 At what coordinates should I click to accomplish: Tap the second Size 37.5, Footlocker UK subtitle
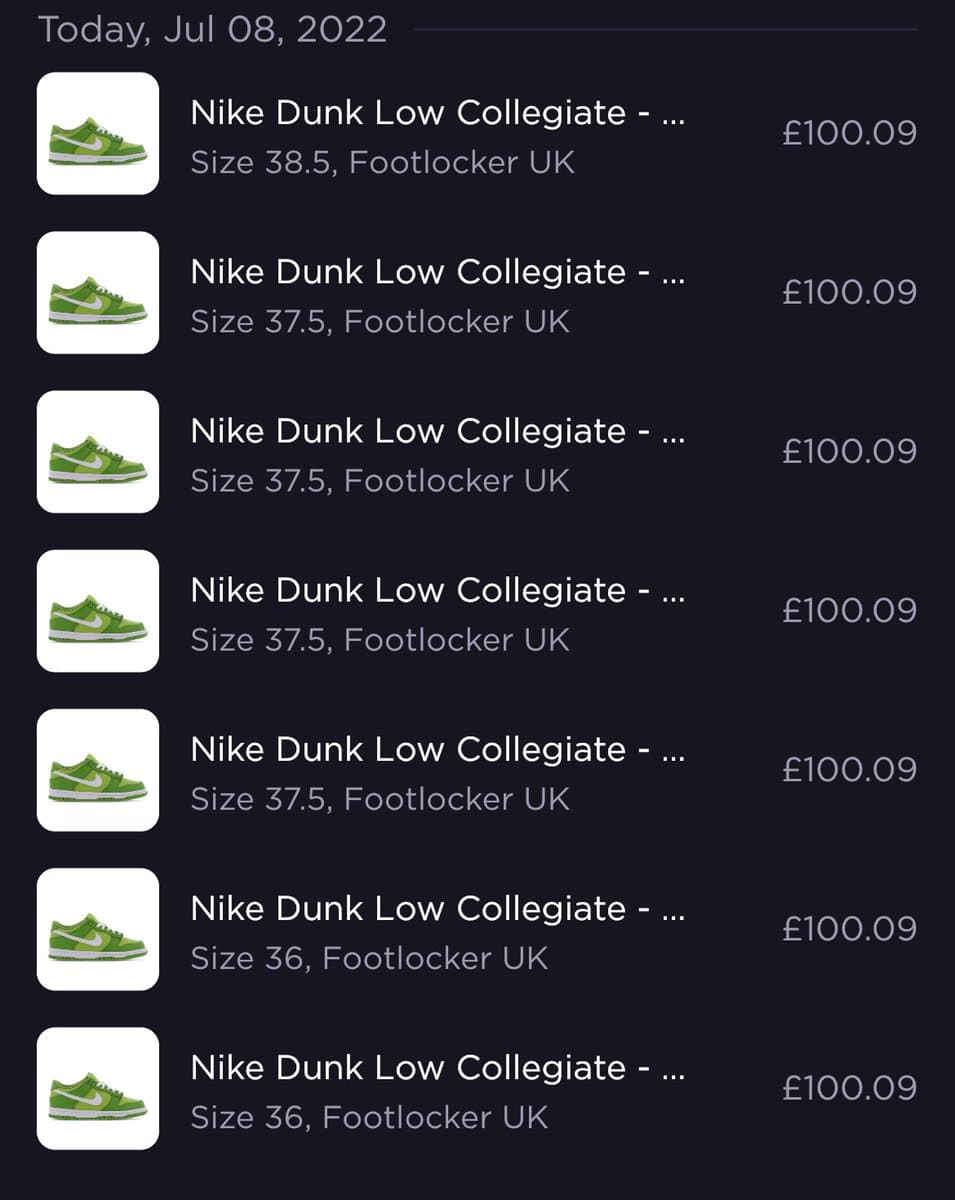pyautogui.click(x=380, y=481)
